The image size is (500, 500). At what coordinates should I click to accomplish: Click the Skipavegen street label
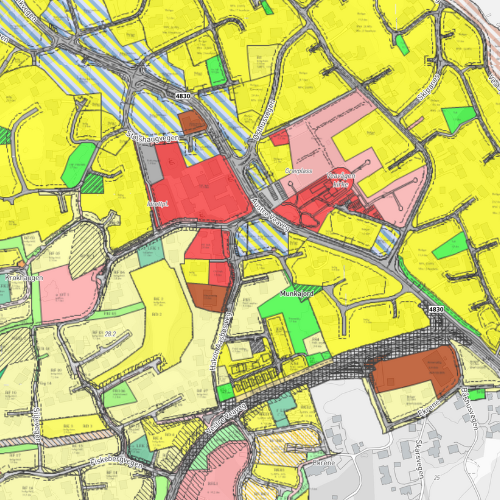429,88
